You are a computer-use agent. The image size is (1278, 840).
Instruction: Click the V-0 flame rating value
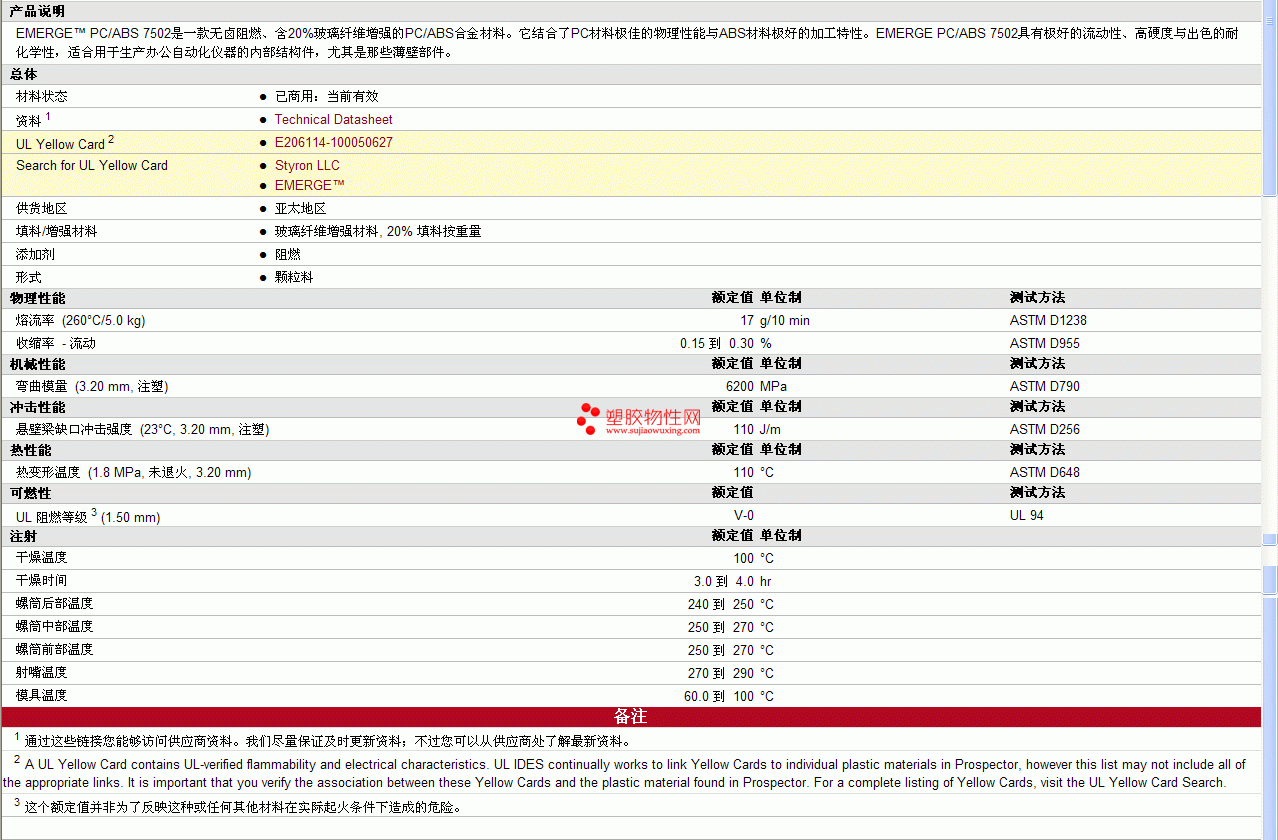click(744, 516)
